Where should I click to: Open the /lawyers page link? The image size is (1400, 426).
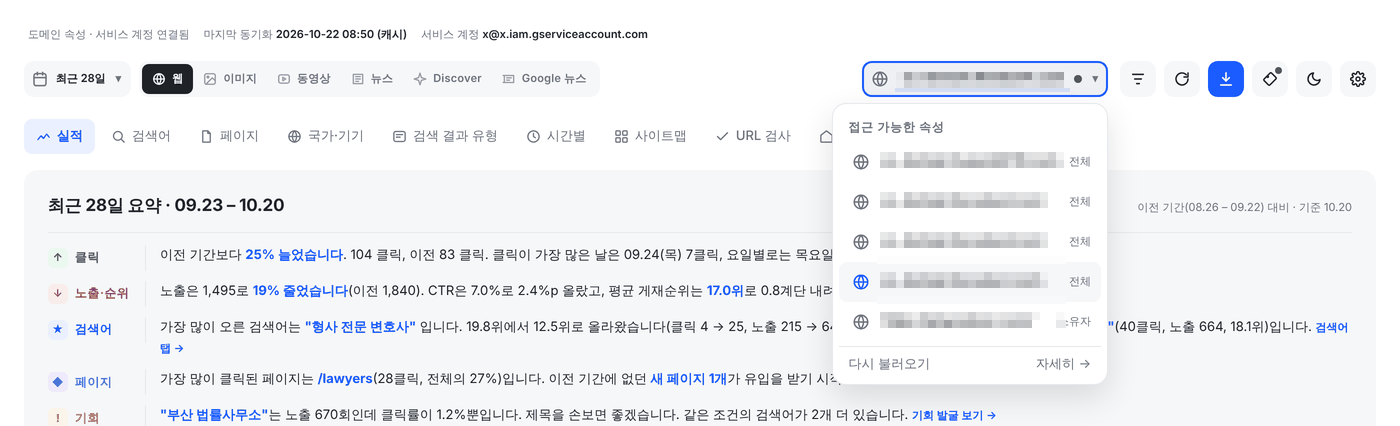point(347,380)
